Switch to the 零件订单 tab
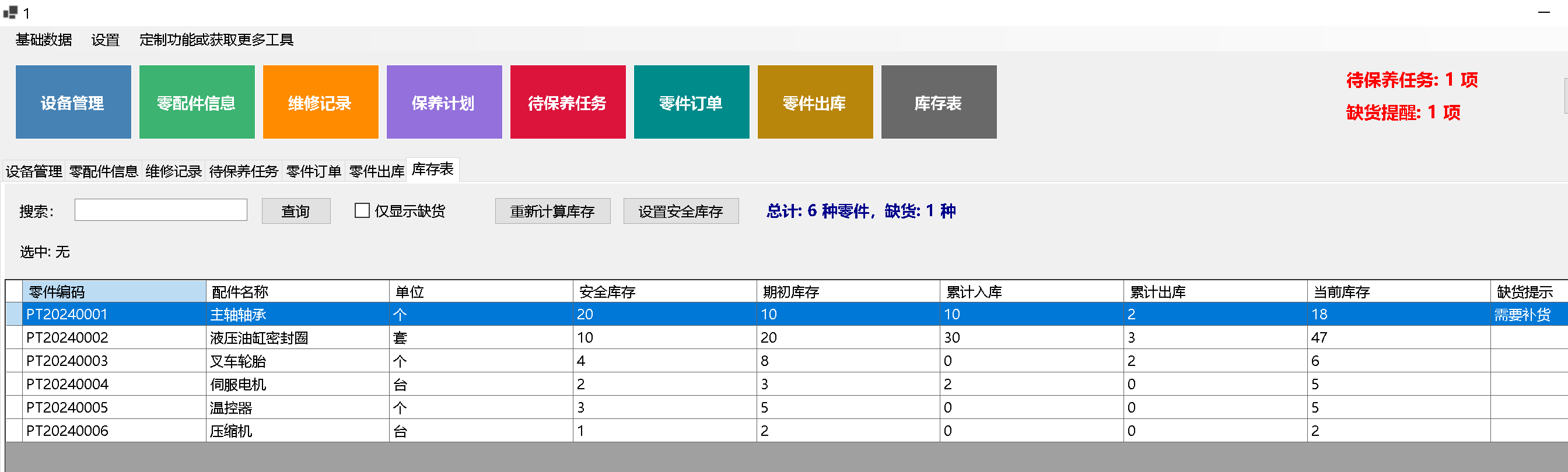 313,171
